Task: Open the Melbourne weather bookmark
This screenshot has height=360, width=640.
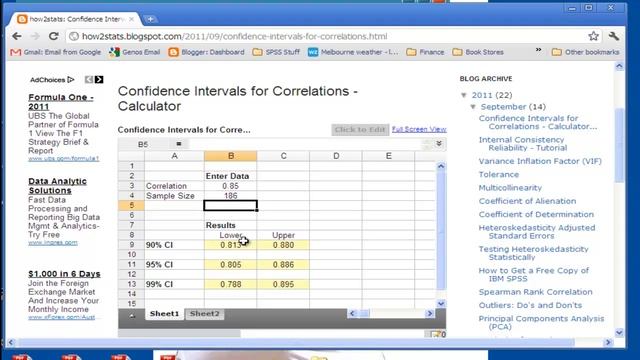Action: [353, 52]
